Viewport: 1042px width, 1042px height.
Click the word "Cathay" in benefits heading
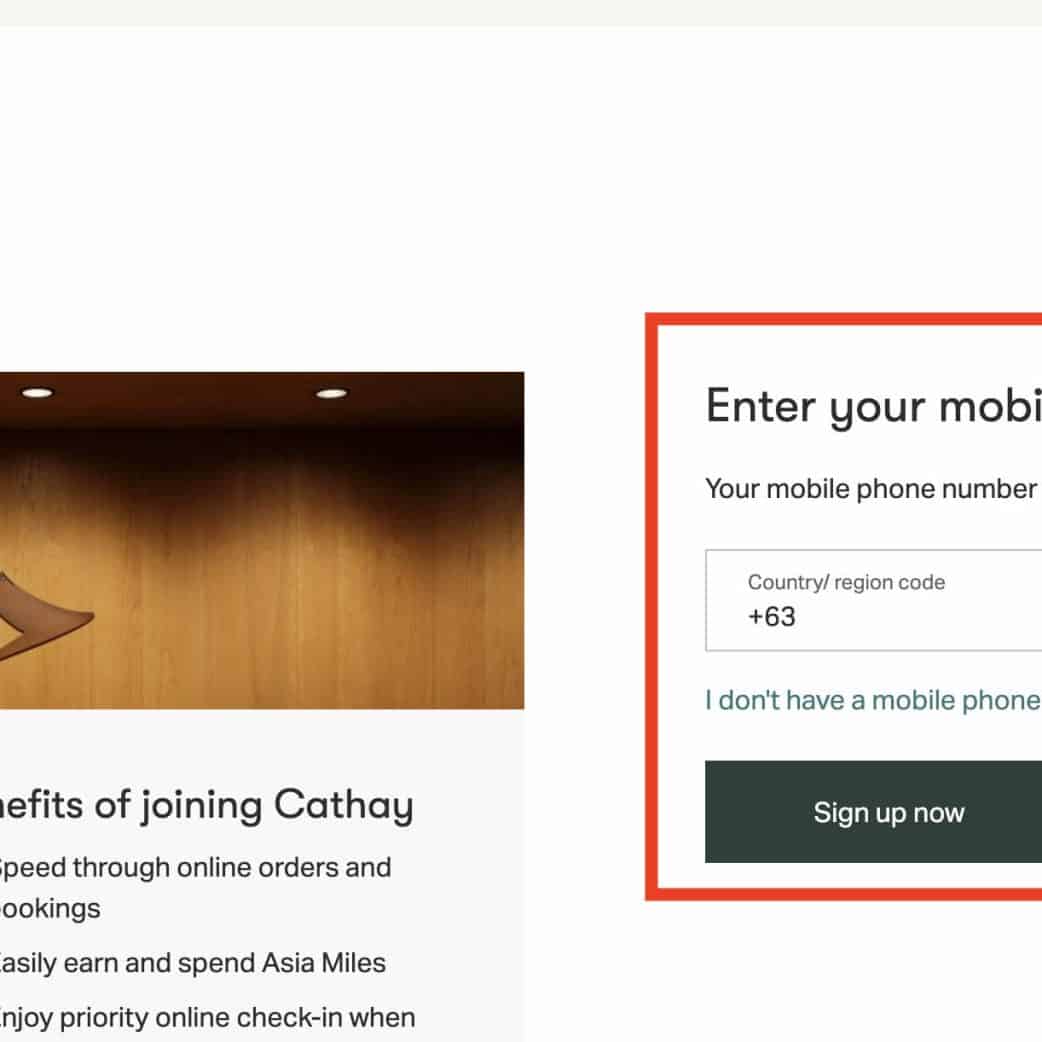point(343,805)
